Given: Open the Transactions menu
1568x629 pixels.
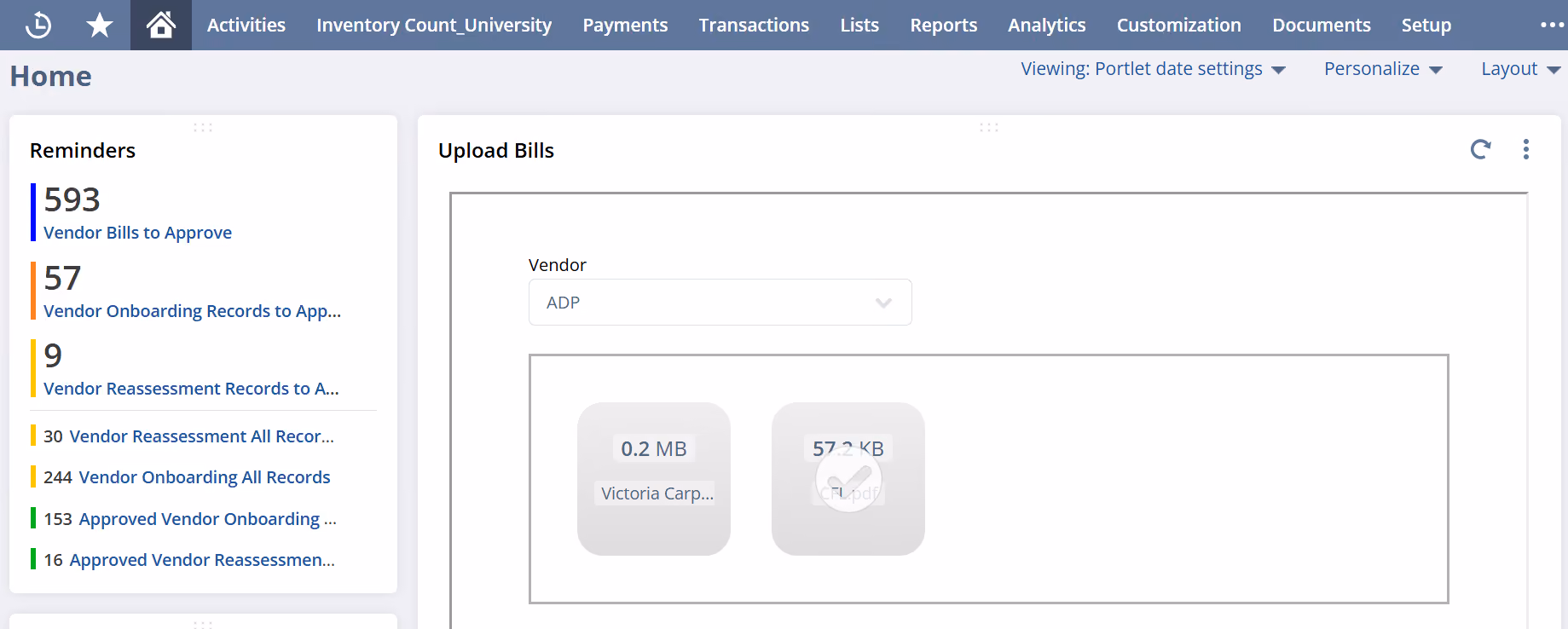Looking at the screenshot, I should tap(754, 25).
